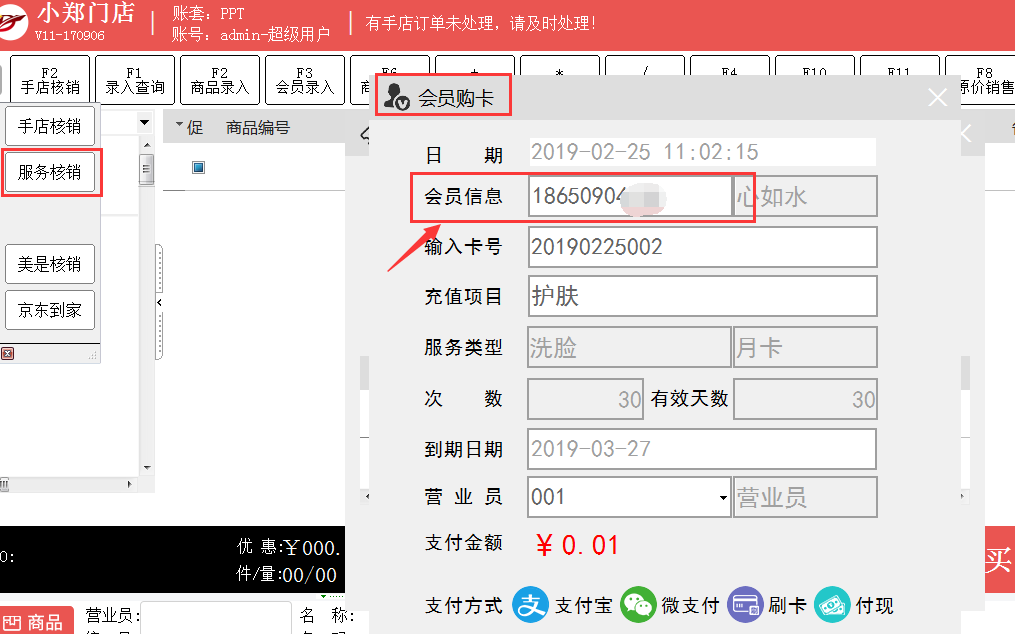
Task: Click the member name field 心如水
Action: point(805,196)
